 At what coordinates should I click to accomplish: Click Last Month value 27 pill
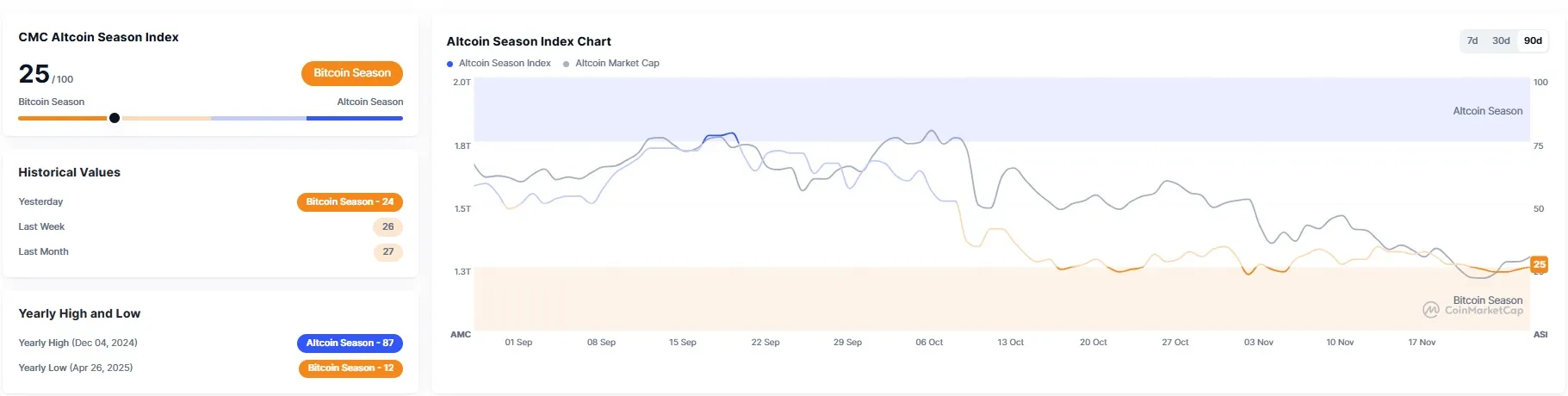[387, 251]
